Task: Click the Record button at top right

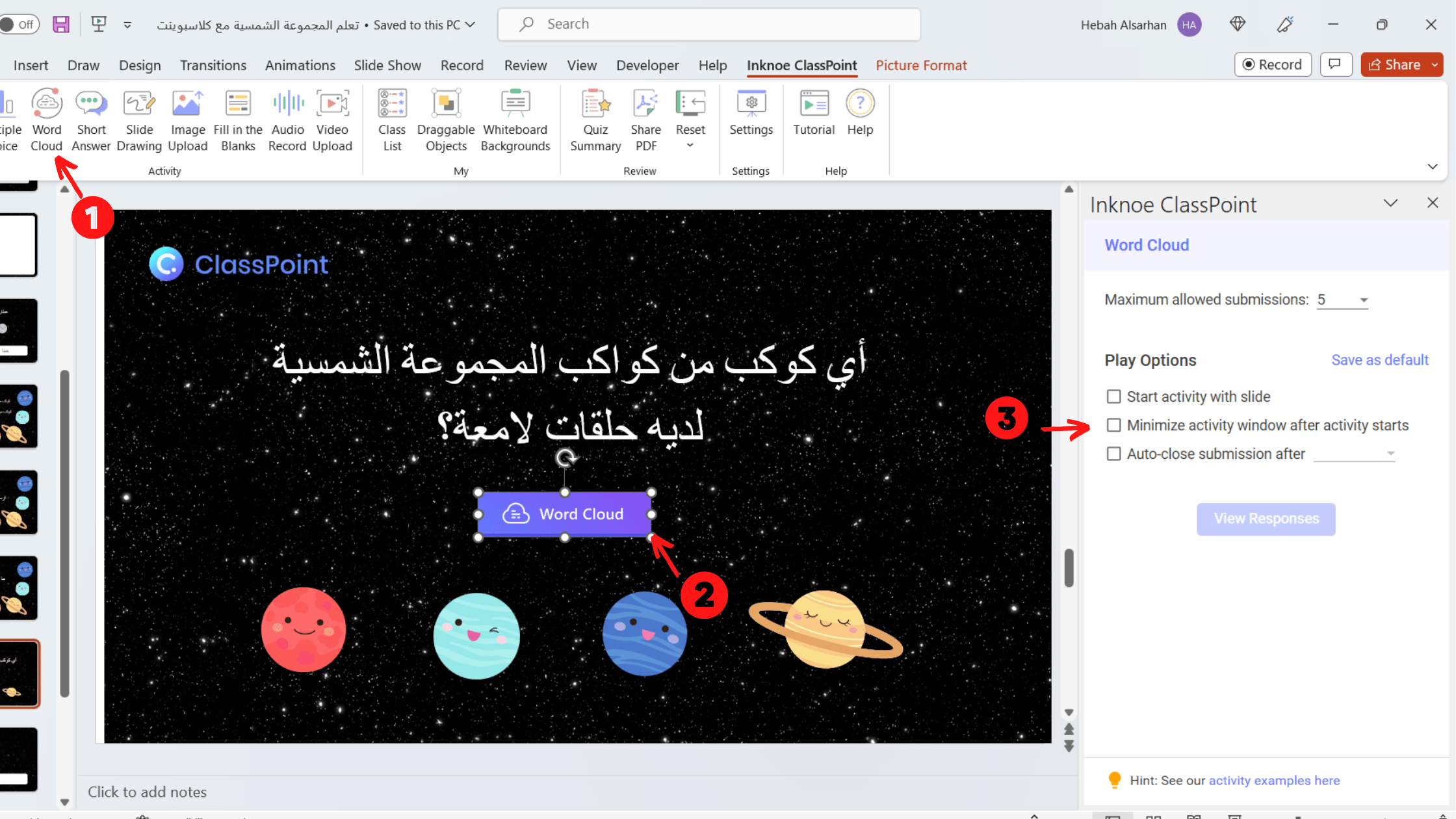Action: pos(1273,64)
